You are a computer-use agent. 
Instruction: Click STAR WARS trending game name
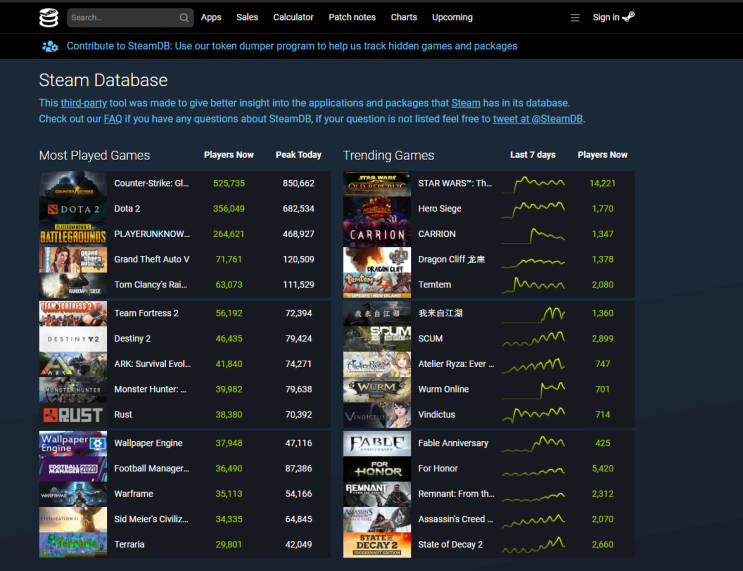click(x=455, y=183)
